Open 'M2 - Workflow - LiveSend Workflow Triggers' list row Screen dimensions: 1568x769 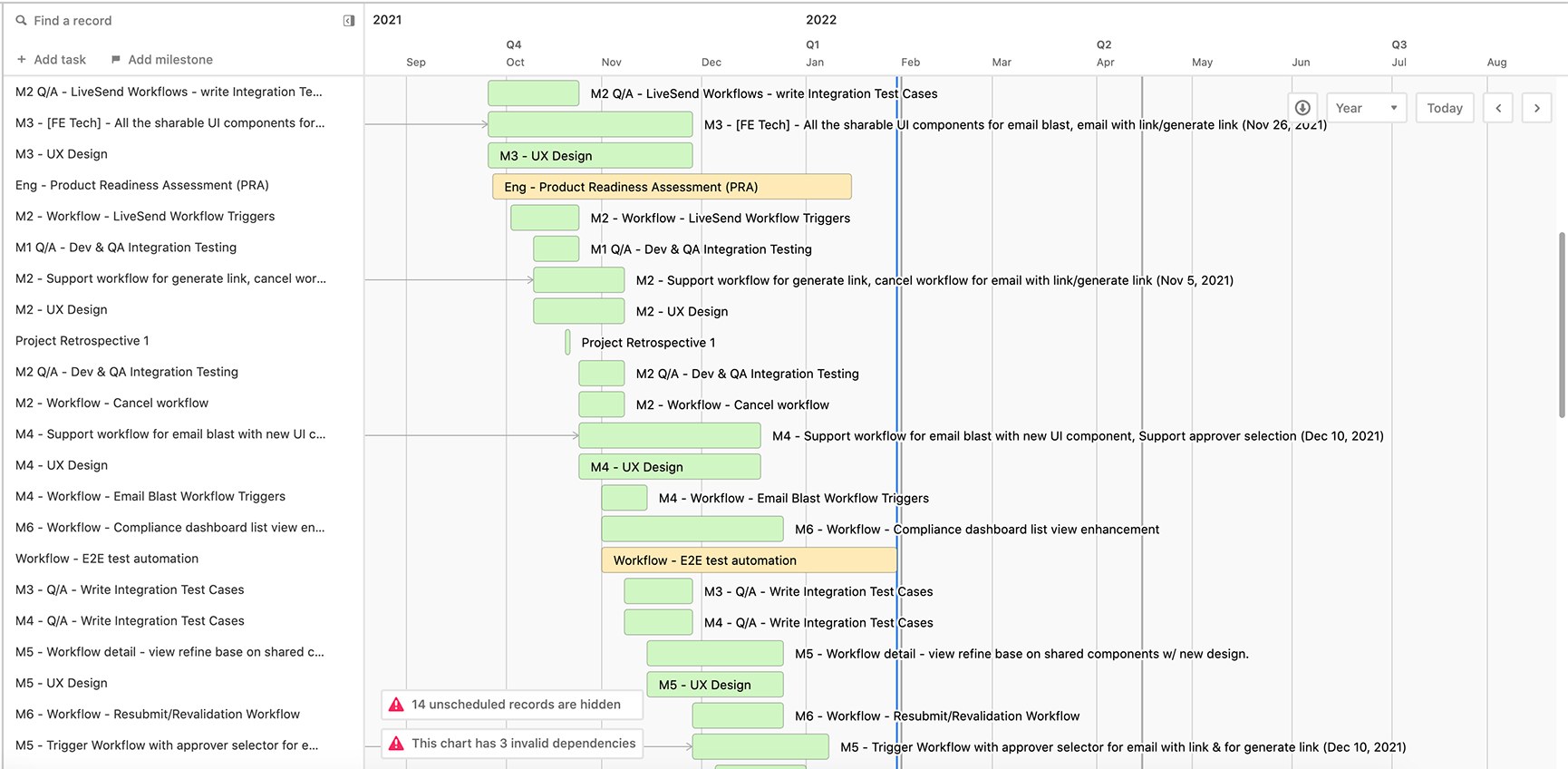coord(182,216)
